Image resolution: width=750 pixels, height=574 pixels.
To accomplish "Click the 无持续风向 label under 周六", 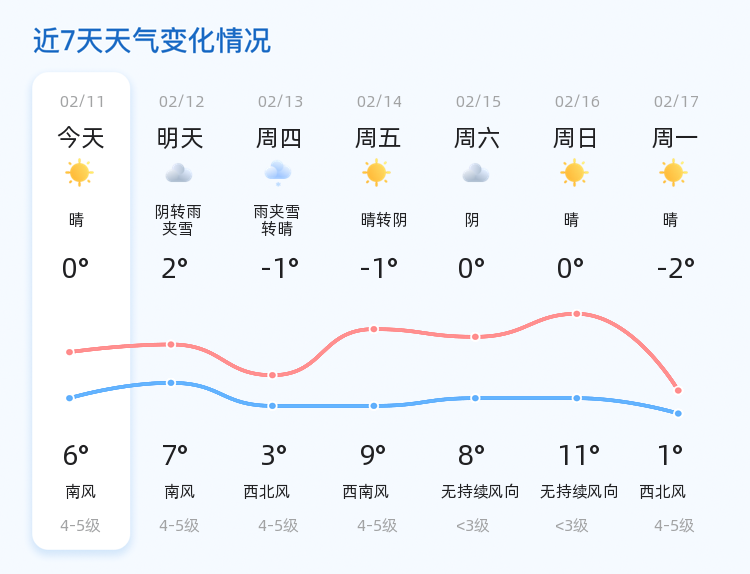I will [x=480, y=491].
